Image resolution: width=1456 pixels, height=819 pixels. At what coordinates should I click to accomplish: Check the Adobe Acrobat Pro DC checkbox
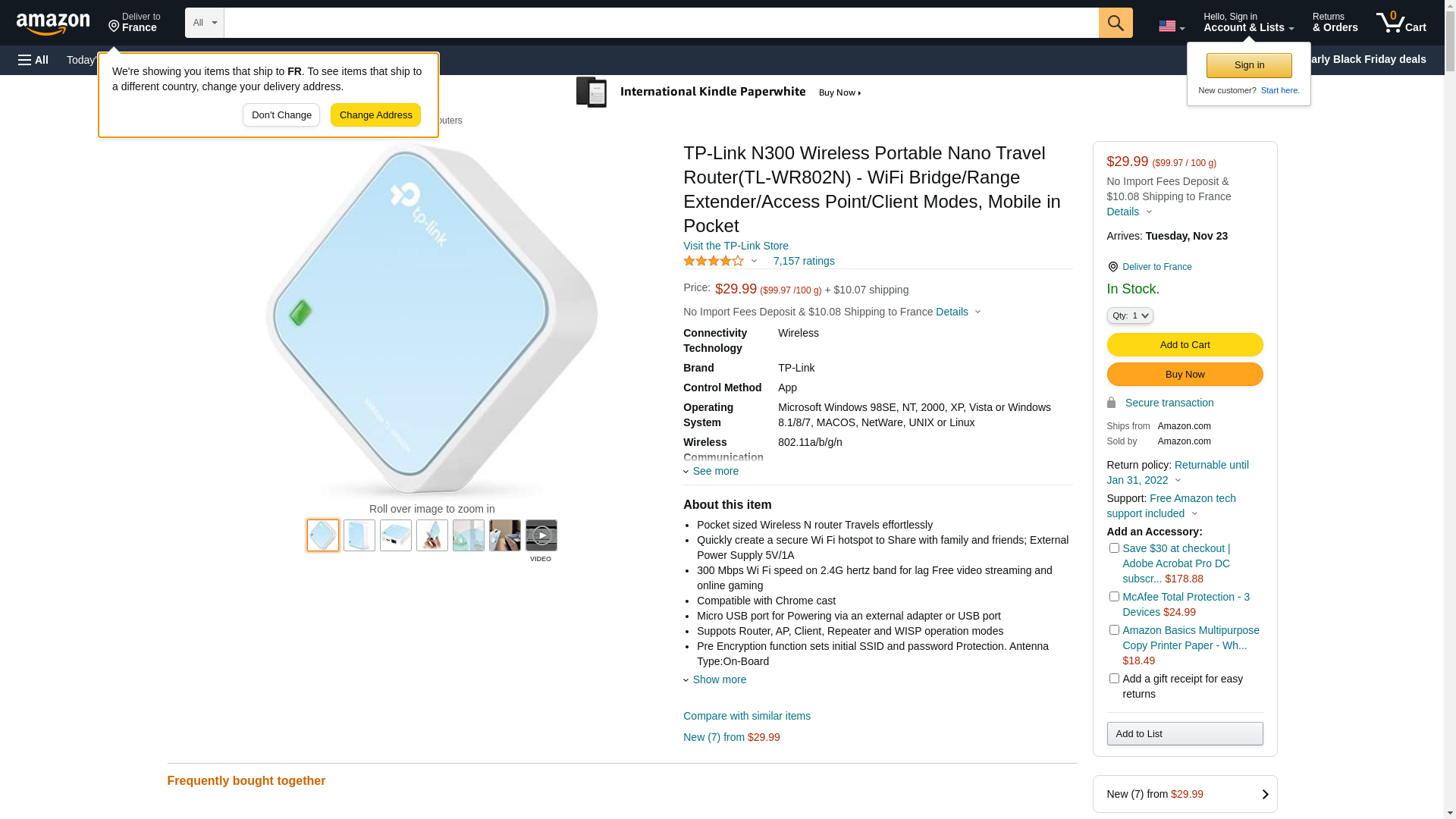click(x=1114, y=548)
